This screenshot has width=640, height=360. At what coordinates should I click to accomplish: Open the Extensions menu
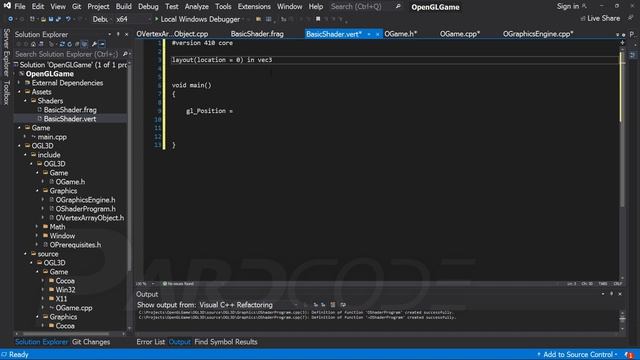254,7
